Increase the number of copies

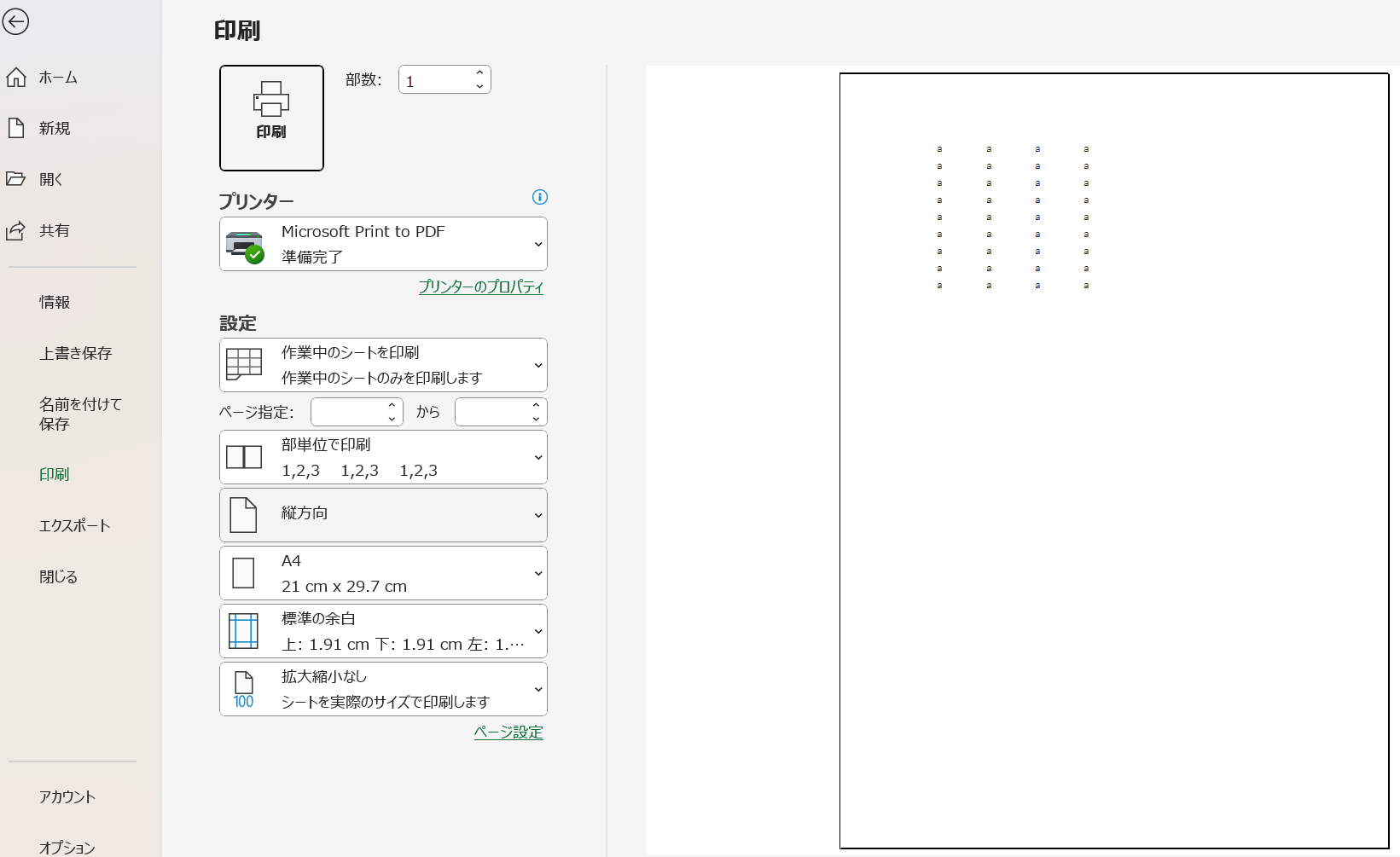click(479, 73)
